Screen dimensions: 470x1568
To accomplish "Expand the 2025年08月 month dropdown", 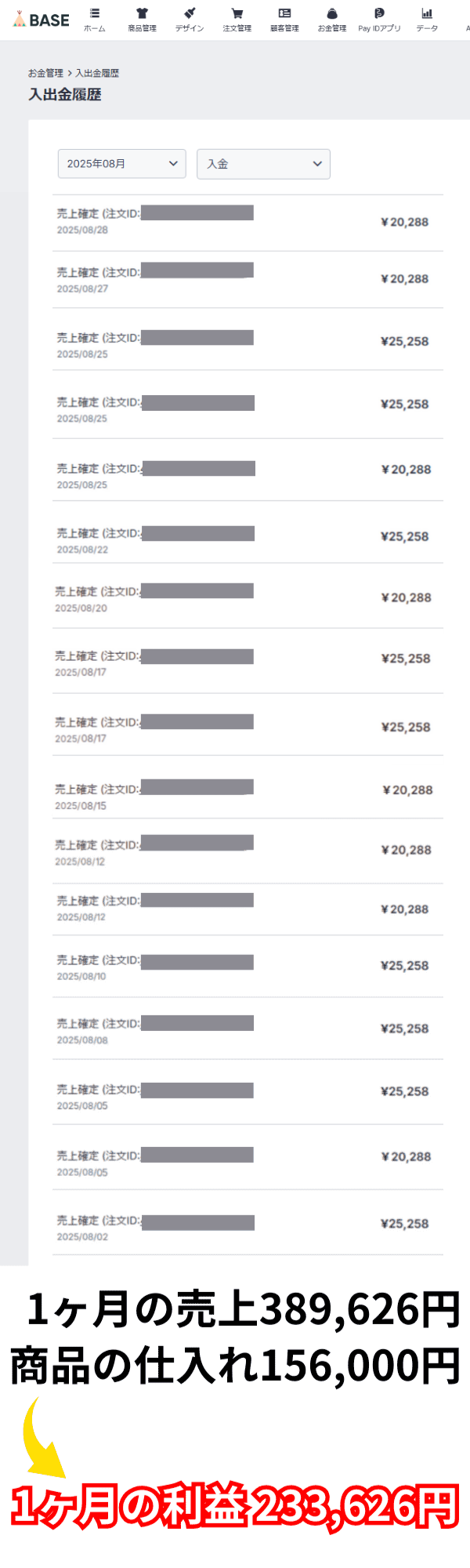I will pyautogui.click(x=122, y=164).
